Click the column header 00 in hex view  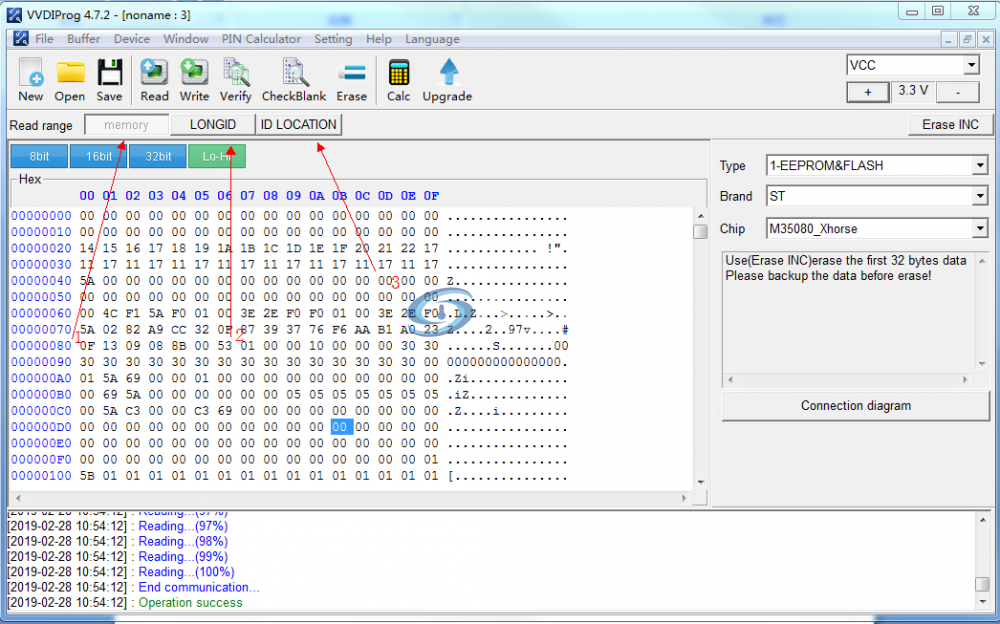87,195
